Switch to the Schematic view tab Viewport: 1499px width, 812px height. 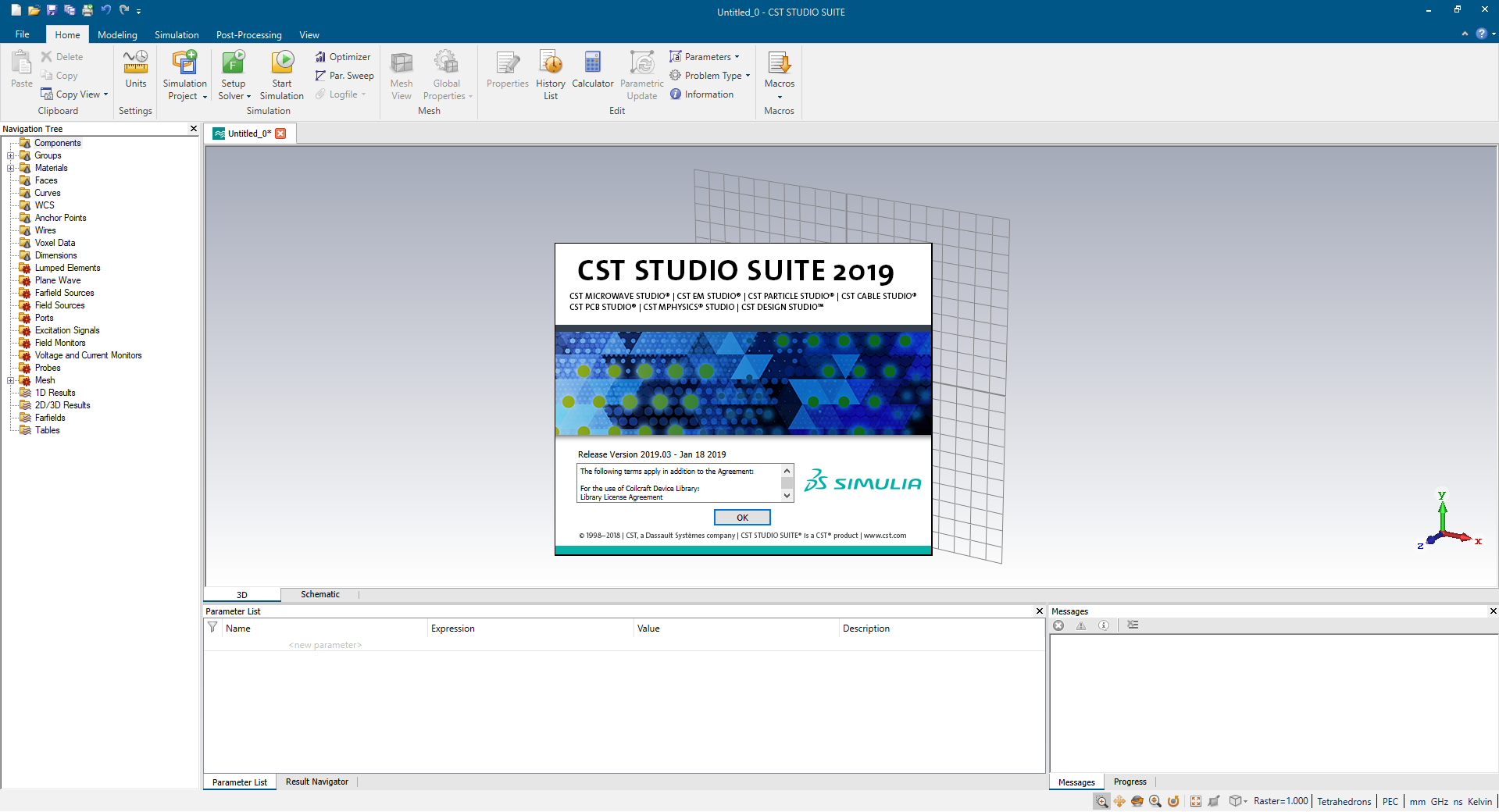(320, 594)
